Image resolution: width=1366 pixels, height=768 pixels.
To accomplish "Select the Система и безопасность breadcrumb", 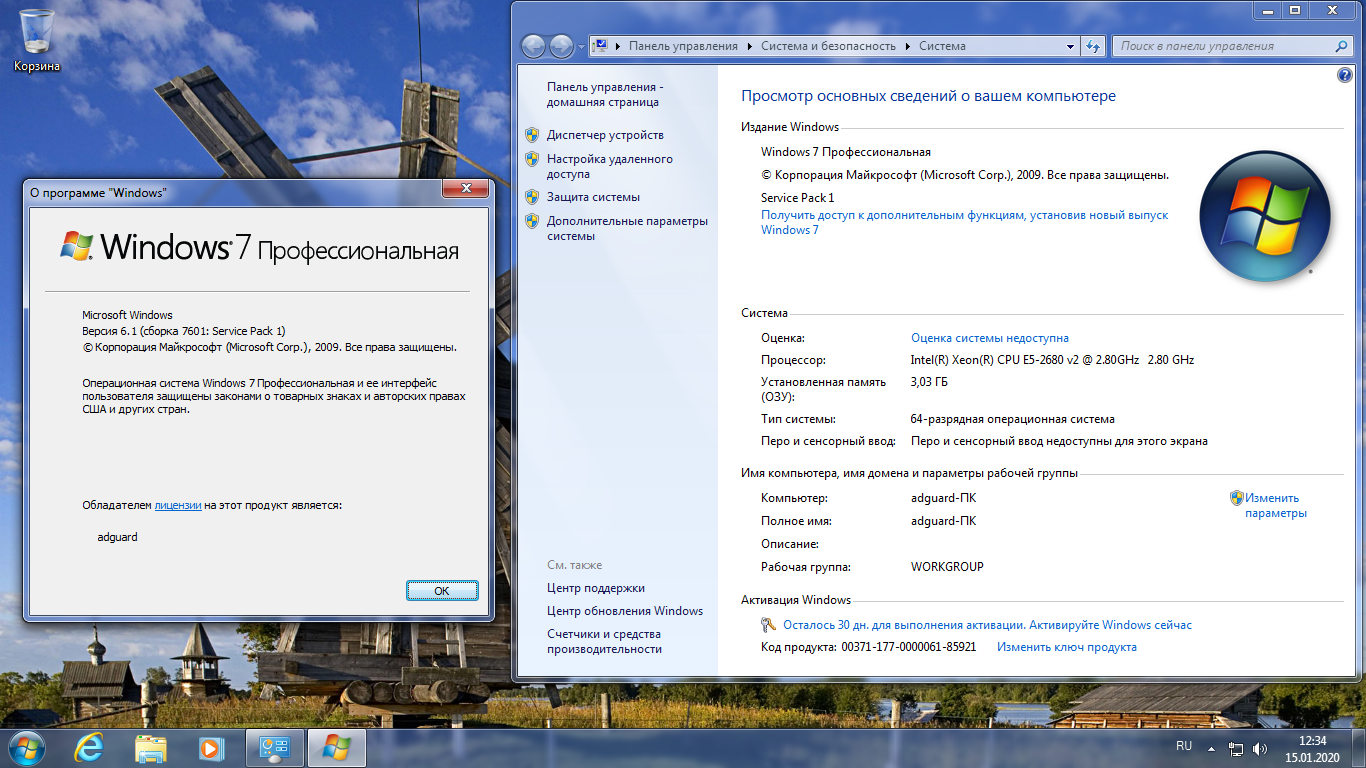I will click(x=829, y=46).
